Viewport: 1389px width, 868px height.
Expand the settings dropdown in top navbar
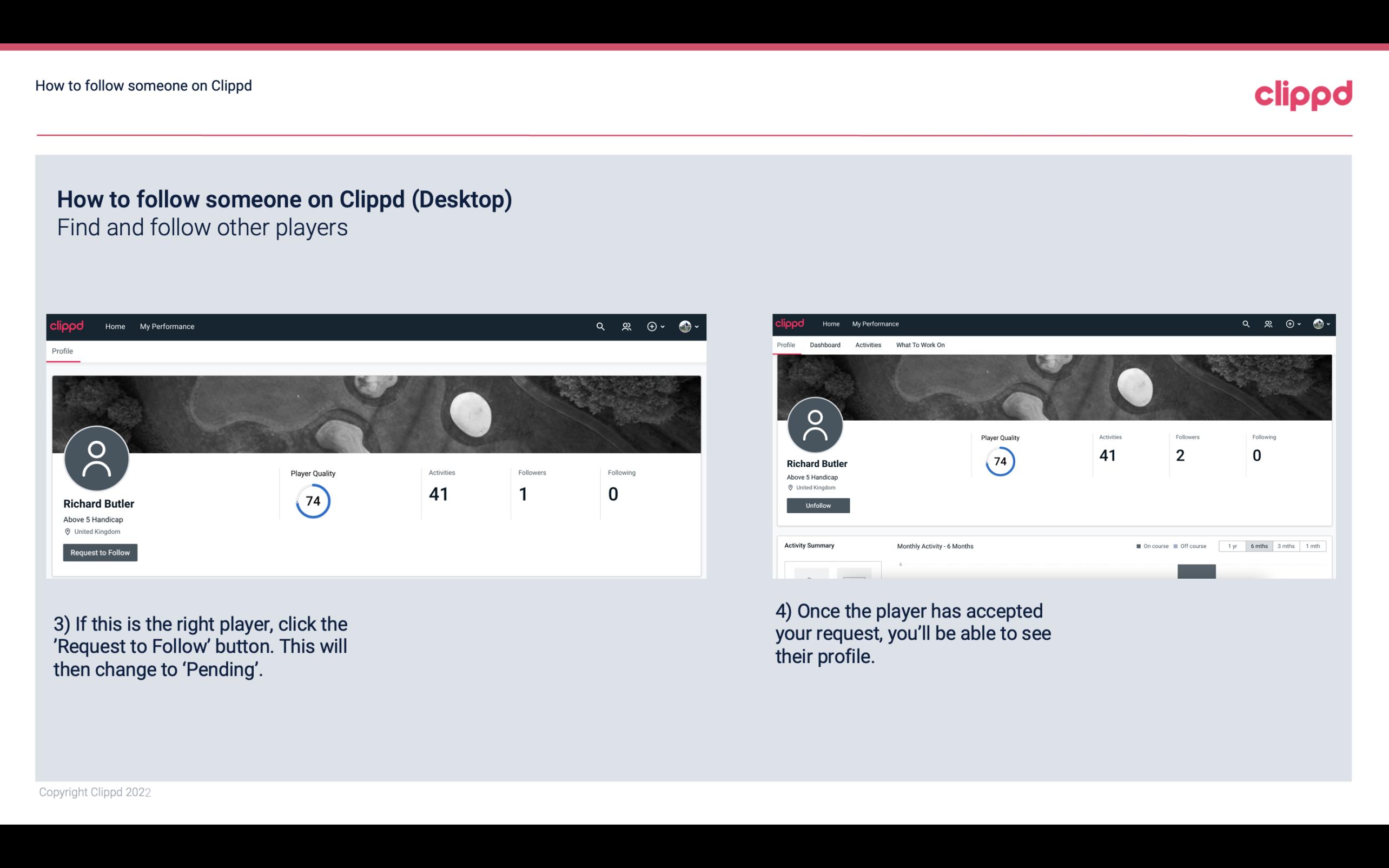pyautogui.click(x=689, y=326)
